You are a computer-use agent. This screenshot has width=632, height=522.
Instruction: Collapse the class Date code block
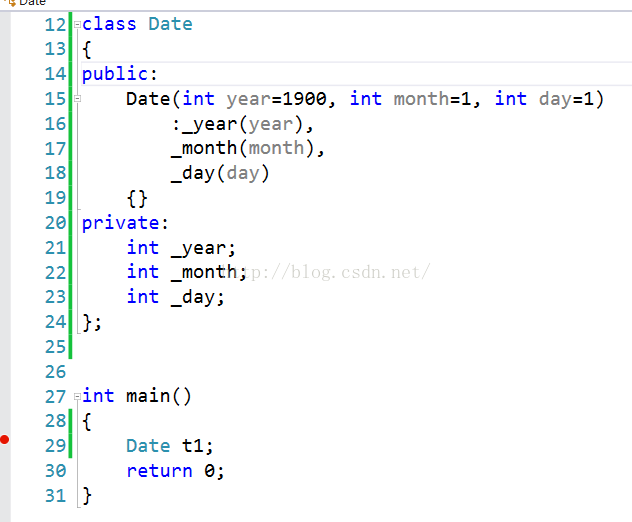tap(77, 25)
